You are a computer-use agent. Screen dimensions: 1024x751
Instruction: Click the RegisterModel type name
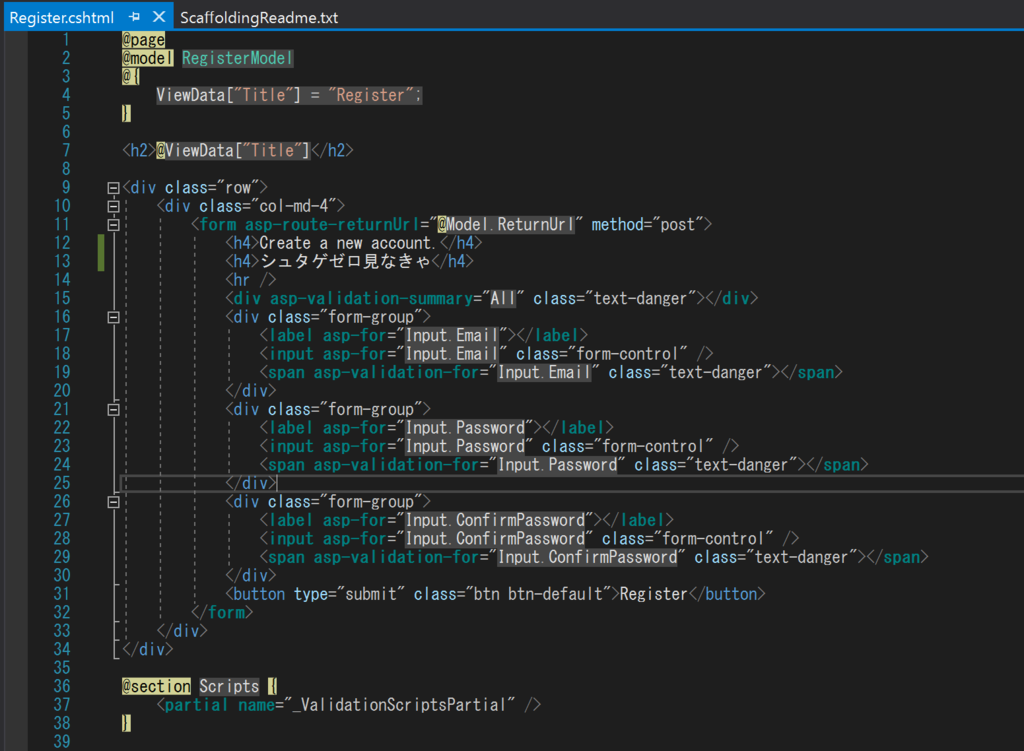click(237, 58)
